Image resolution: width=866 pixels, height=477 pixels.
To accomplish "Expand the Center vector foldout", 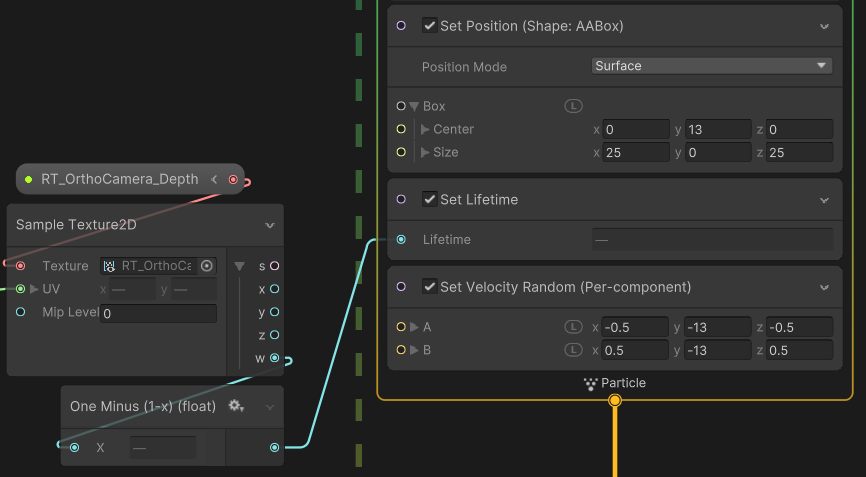I will pos(425,129).
